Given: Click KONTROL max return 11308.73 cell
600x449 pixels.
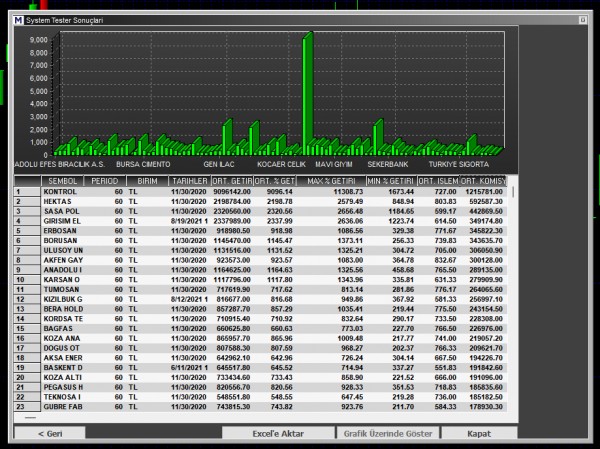Looking at the screenshot, I should coord(350,192).
